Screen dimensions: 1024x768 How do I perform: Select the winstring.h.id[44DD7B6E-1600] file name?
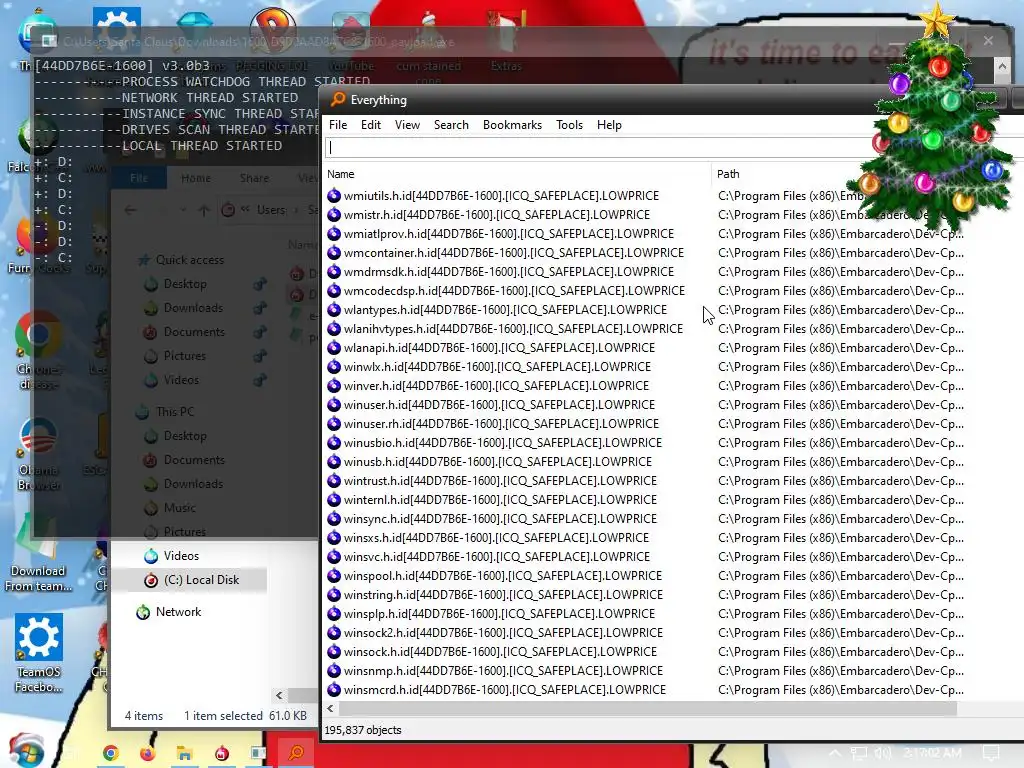tap(504, 594)
